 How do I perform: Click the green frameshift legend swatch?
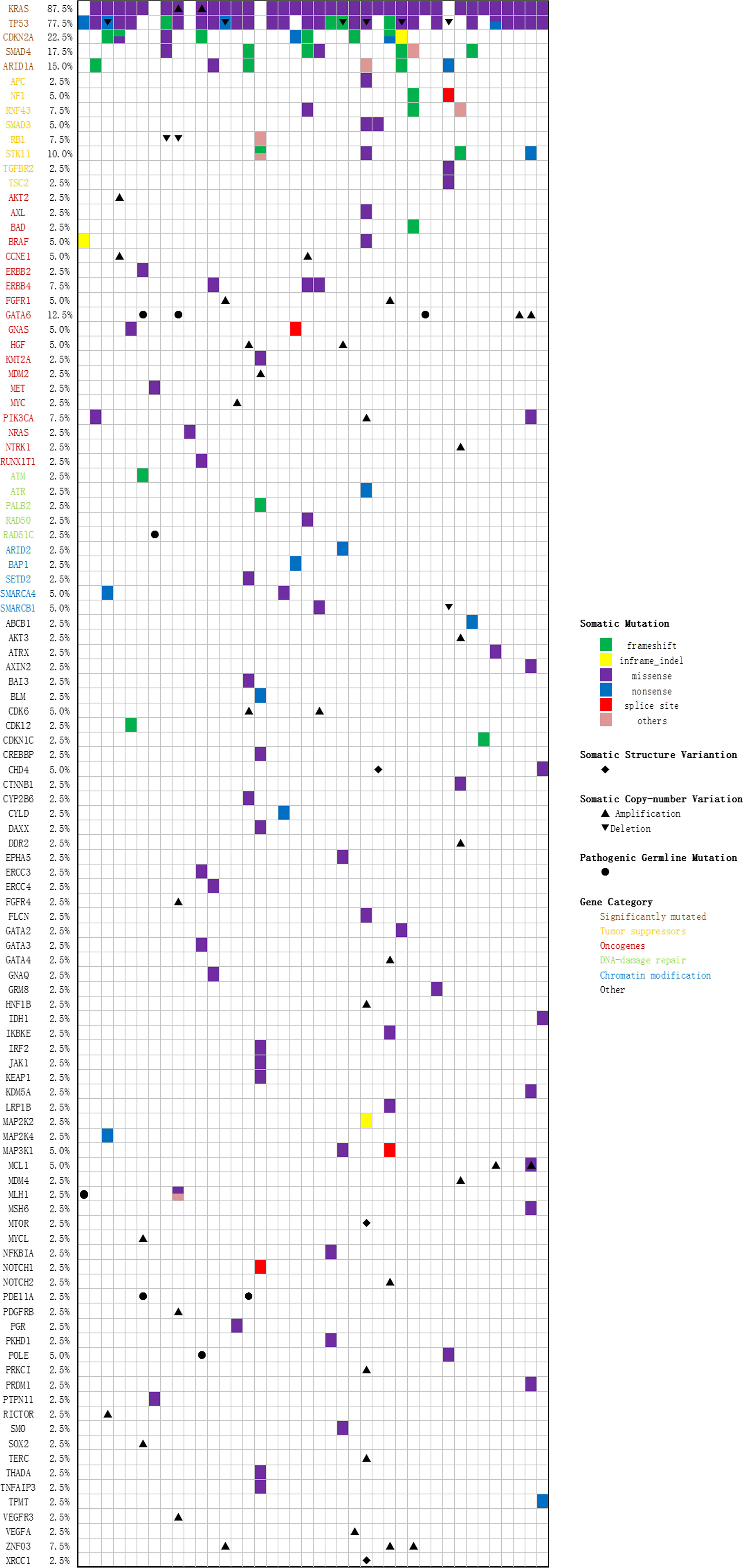pyautogui.click(x=605, y=645)
